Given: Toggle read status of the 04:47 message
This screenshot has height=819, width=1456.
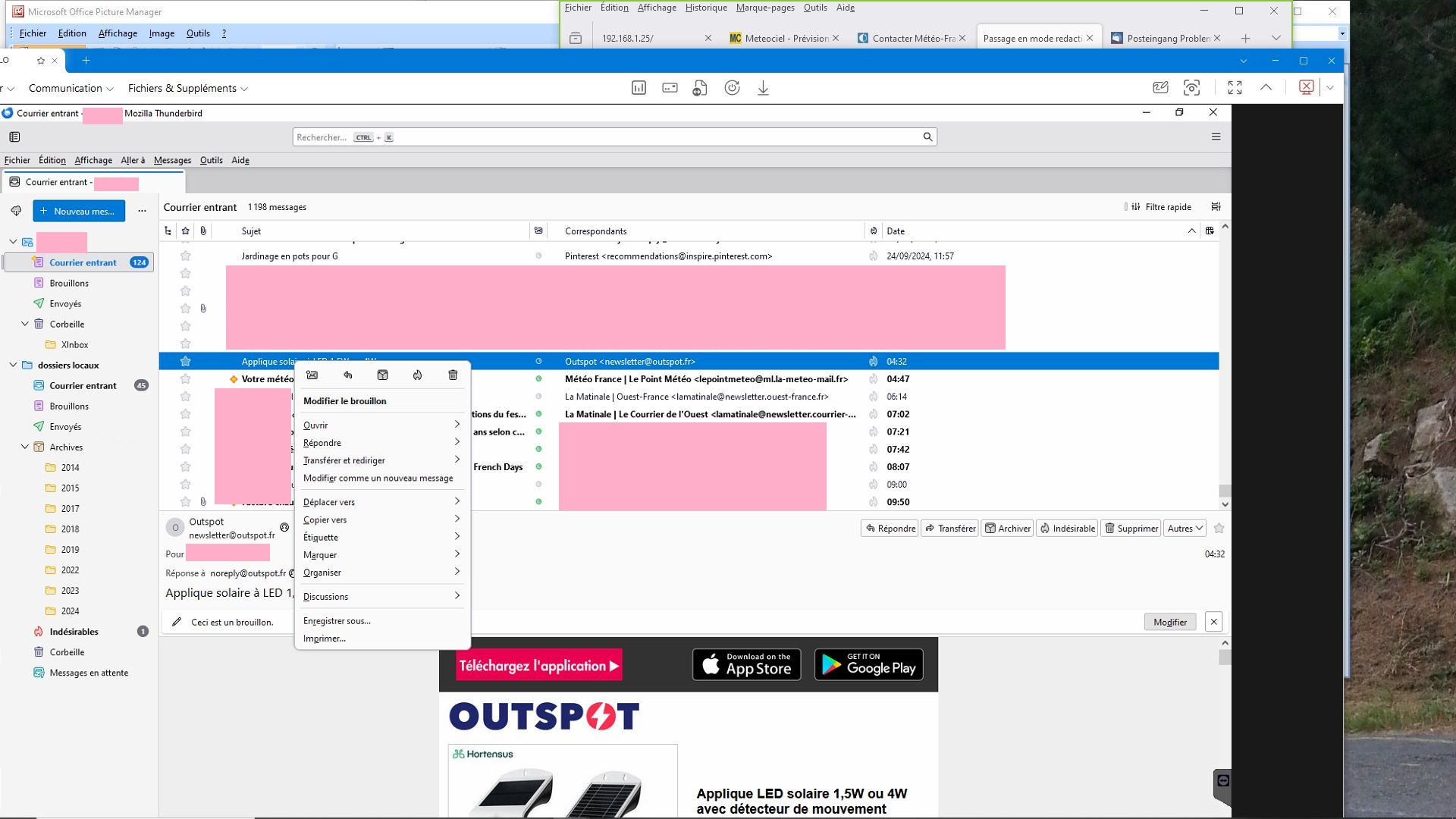Looking at the screenshot, I should (538, 379).
